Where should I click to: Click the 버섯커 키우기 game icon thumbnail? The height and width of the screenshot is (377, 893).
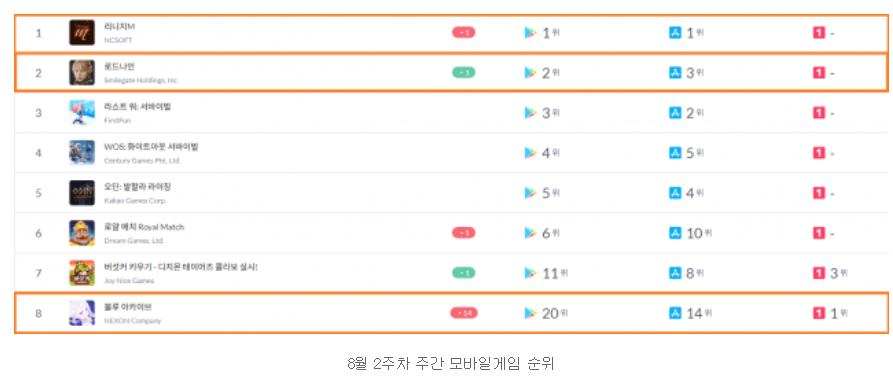coord(82,273)
